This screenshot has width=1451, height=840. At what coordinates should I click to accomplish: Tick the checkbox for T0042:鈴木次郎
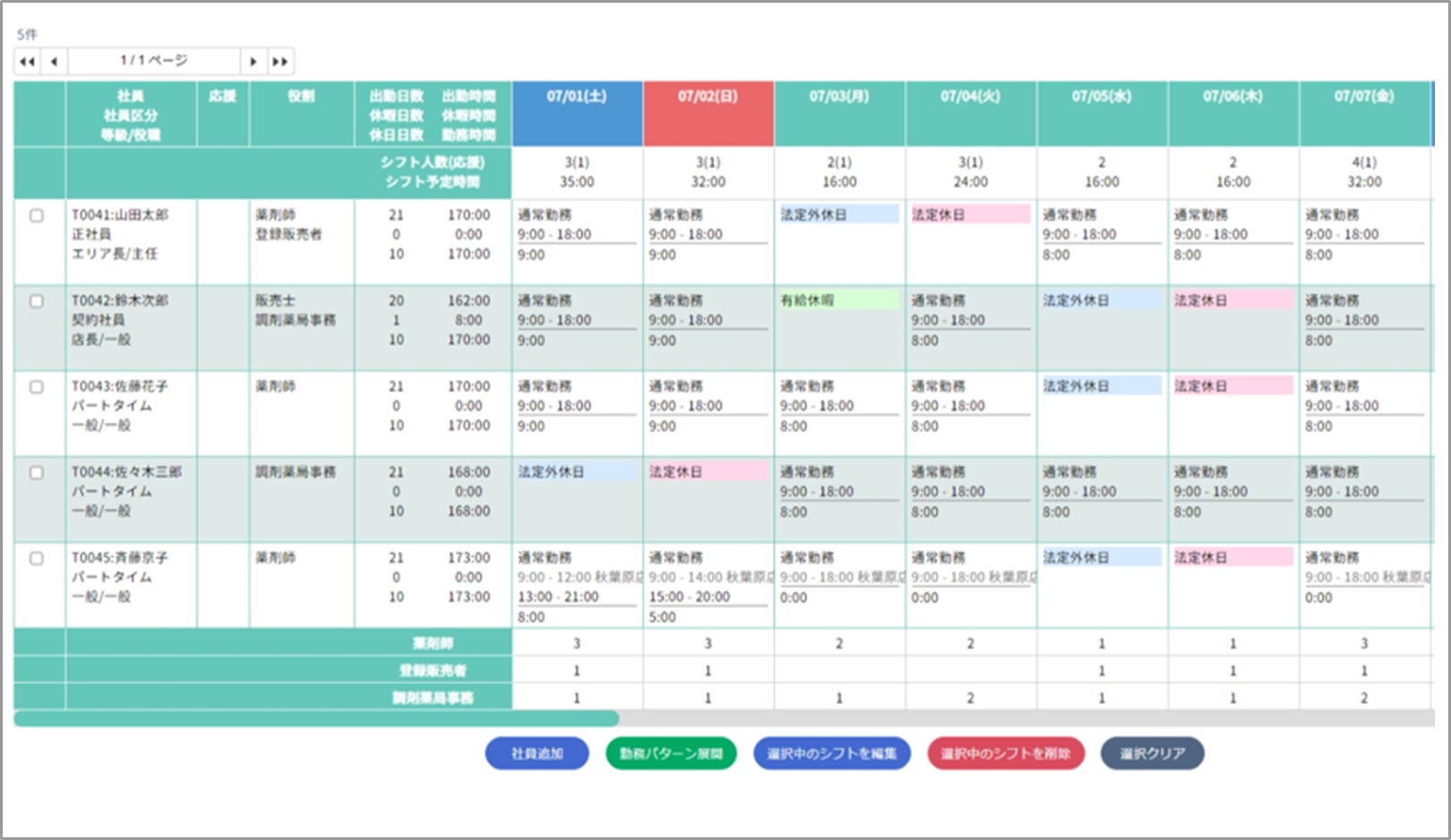tap(37, 301)
